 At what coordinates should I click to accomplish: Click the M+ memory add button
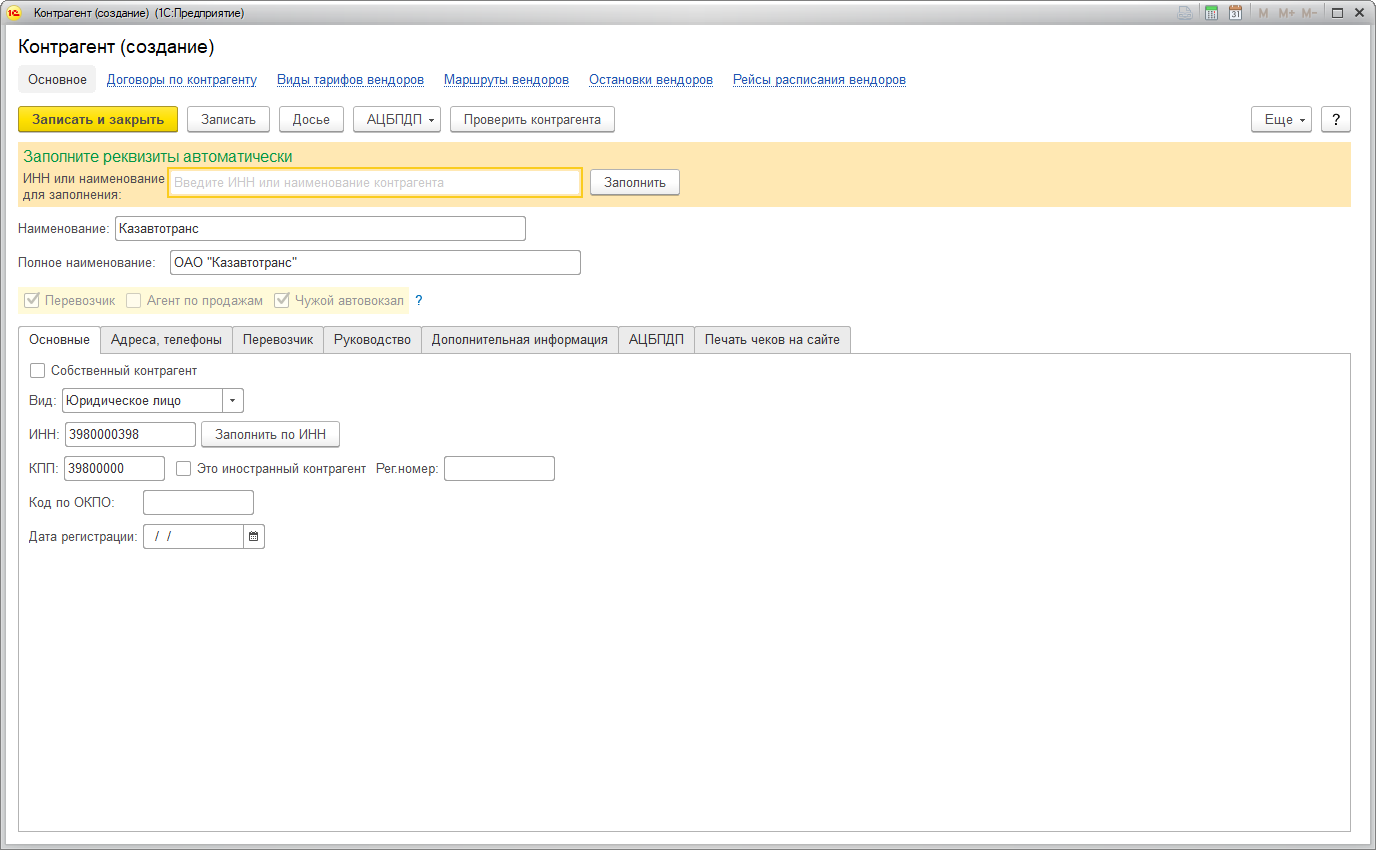1286,13
